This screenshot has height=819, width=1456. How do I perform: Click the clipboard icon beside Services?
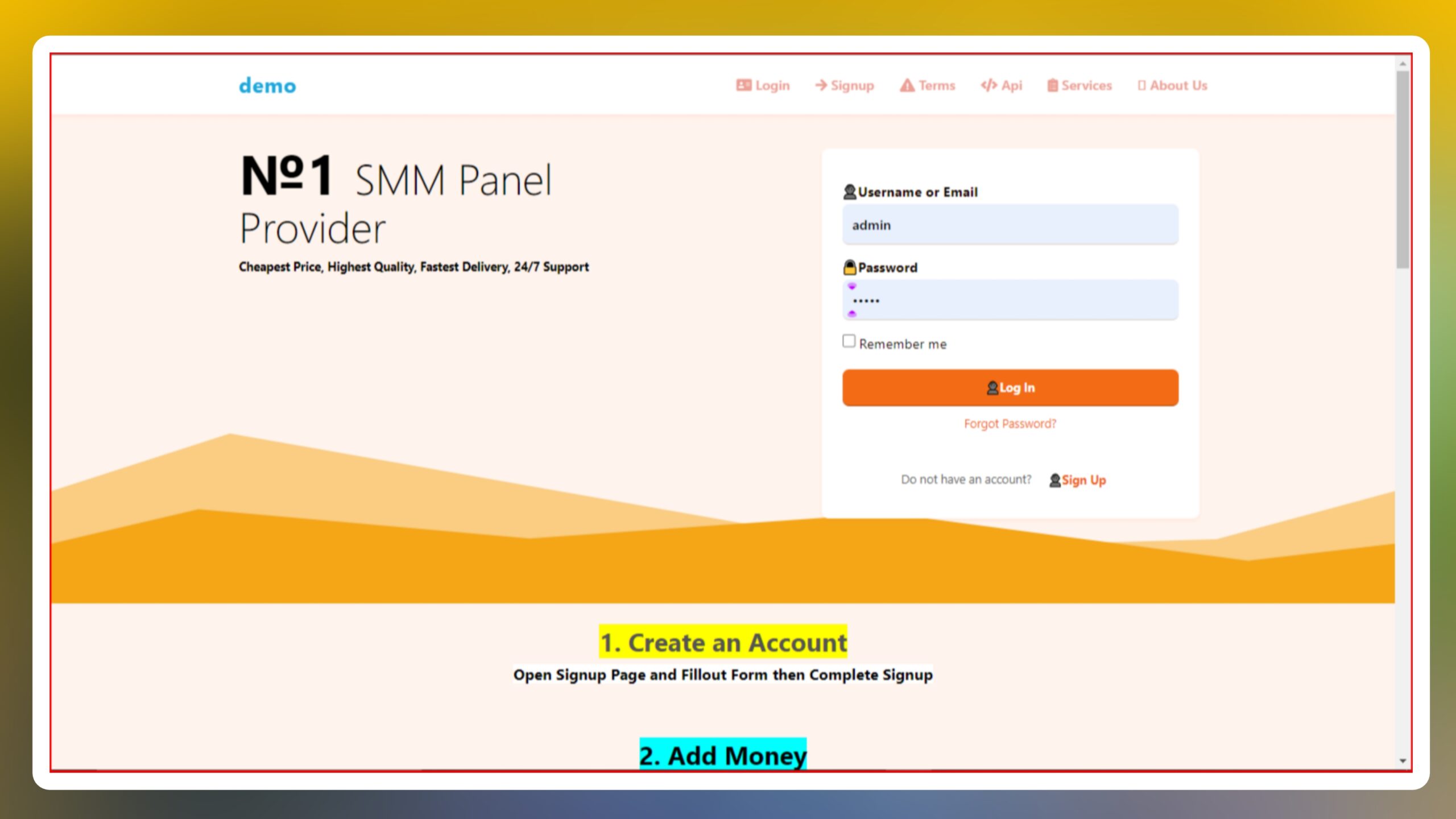[x=1053, y=85]
